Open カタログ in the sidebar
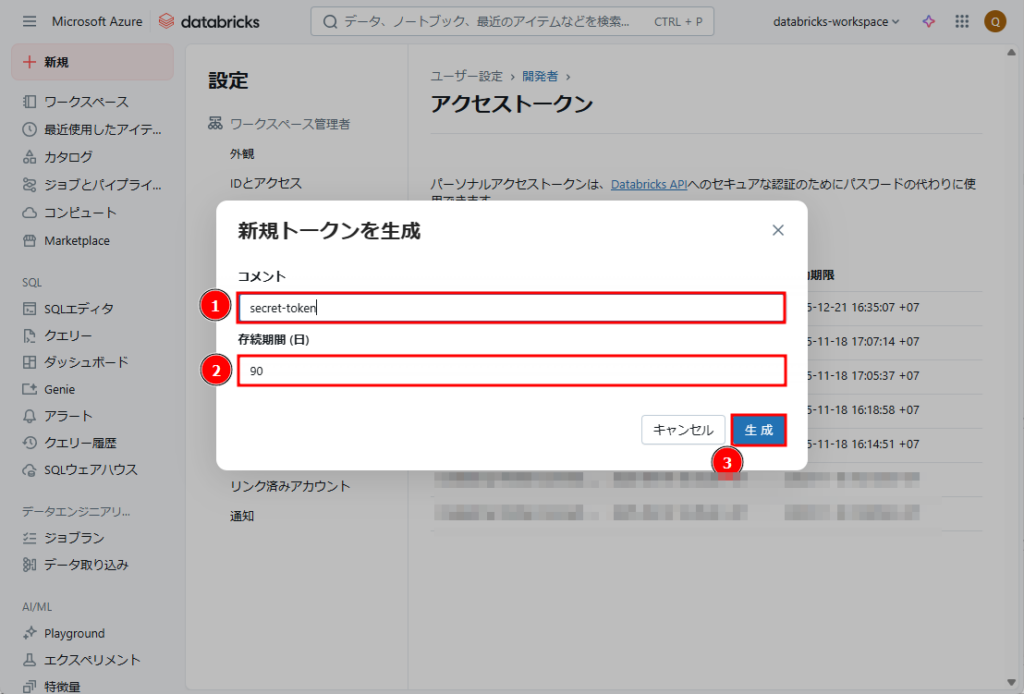The image size is (1024, 694). (67, 157)
